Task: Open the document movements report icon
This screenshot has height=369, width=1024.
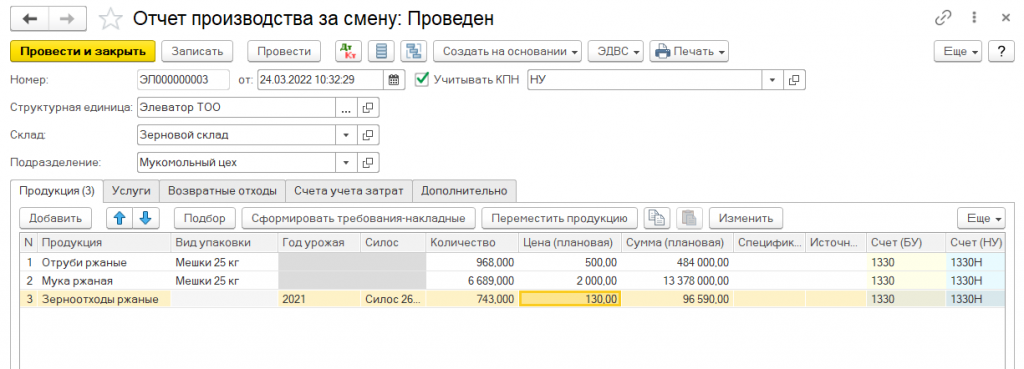Action: 381,51
